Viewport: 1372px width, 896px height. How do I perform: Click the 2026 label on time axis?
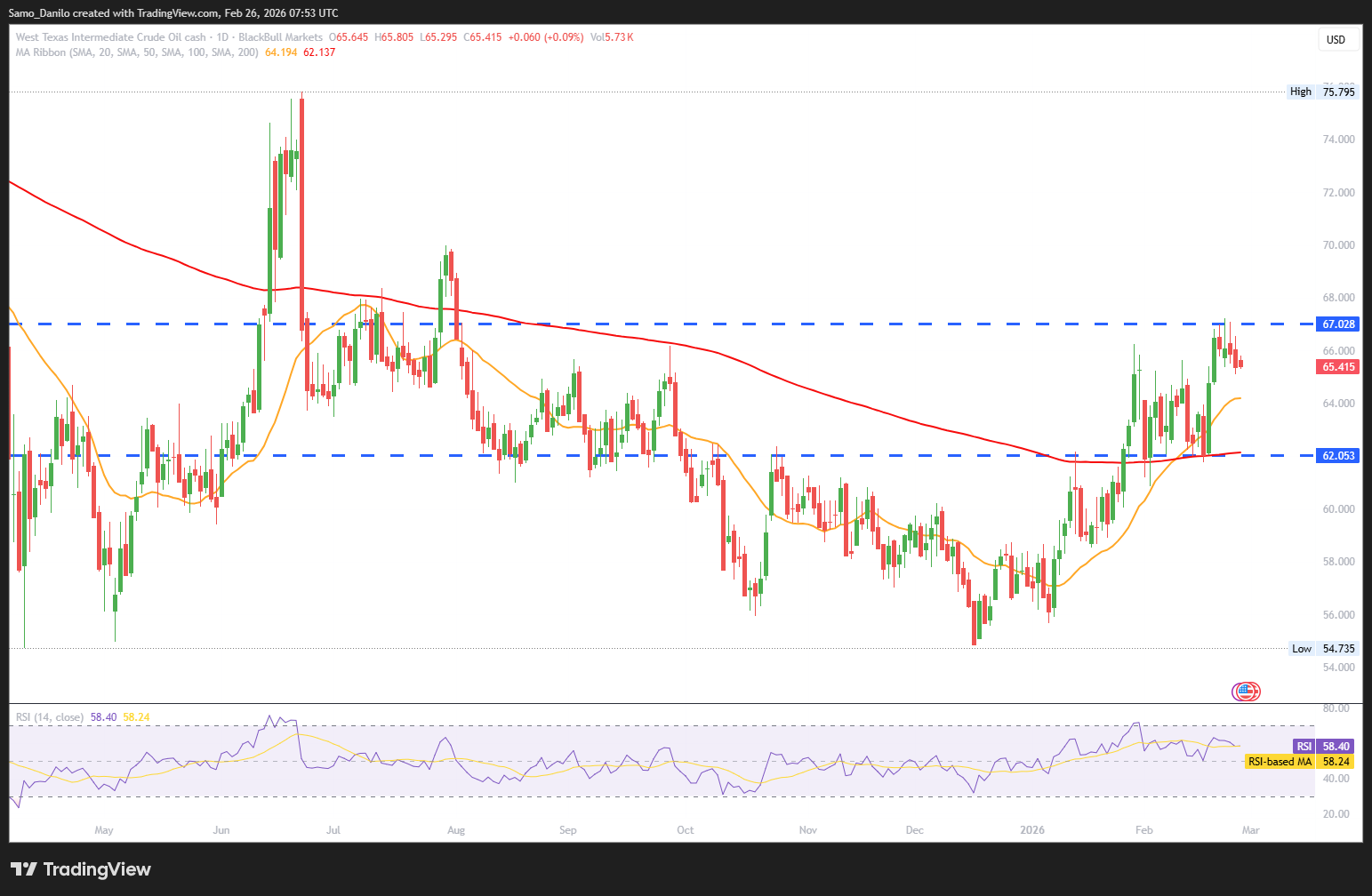pos(1032,830)
